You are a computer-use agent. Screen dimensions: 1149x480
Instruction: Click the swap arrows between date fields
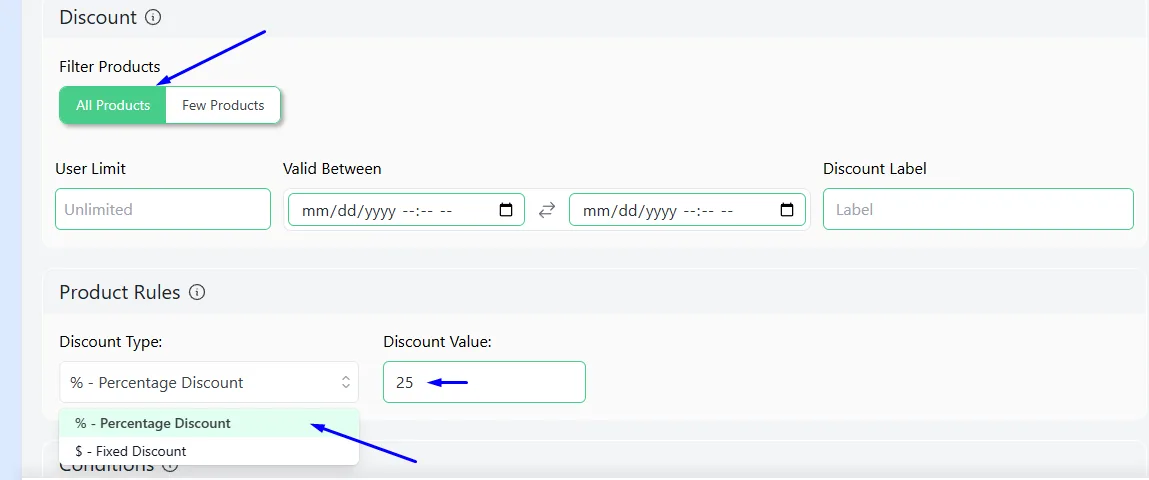[x=547, y=210]
